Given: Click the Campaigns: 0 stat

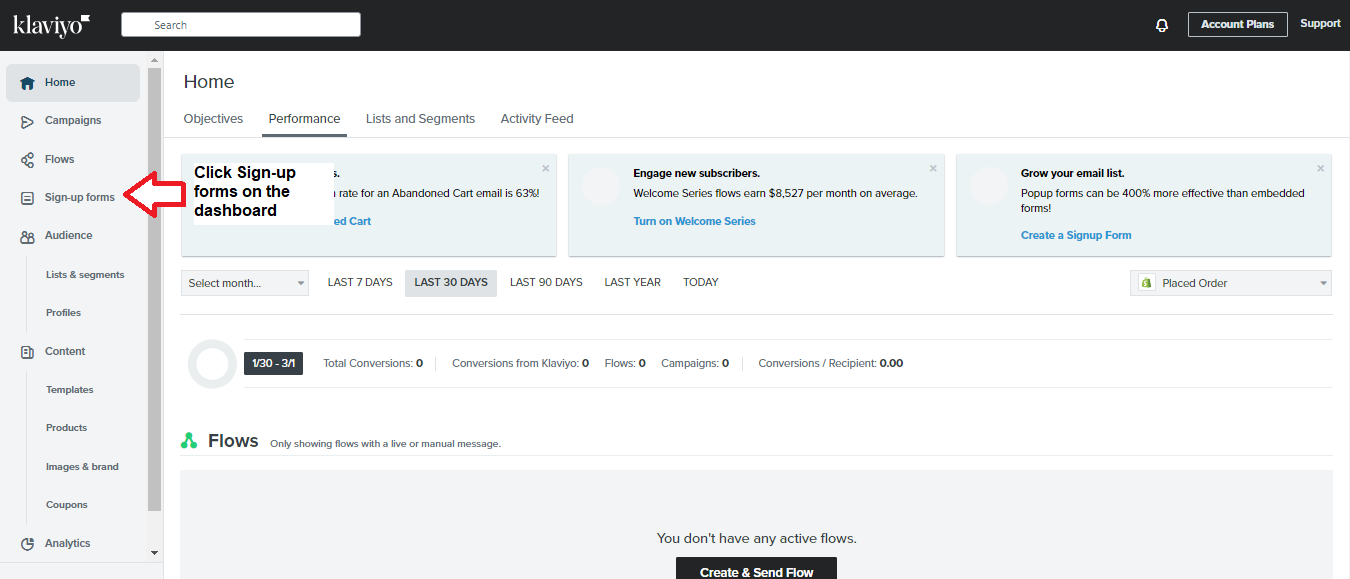Looking at the screenshot, I should point(695,364).
